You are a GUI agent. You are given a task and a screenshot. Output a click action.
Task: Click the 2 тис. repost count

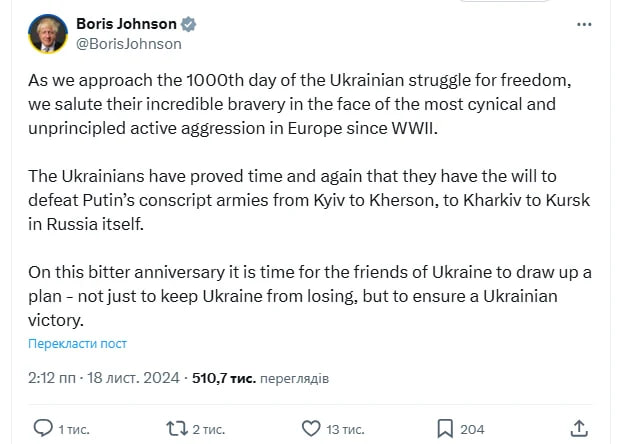(x=209, y=429)
